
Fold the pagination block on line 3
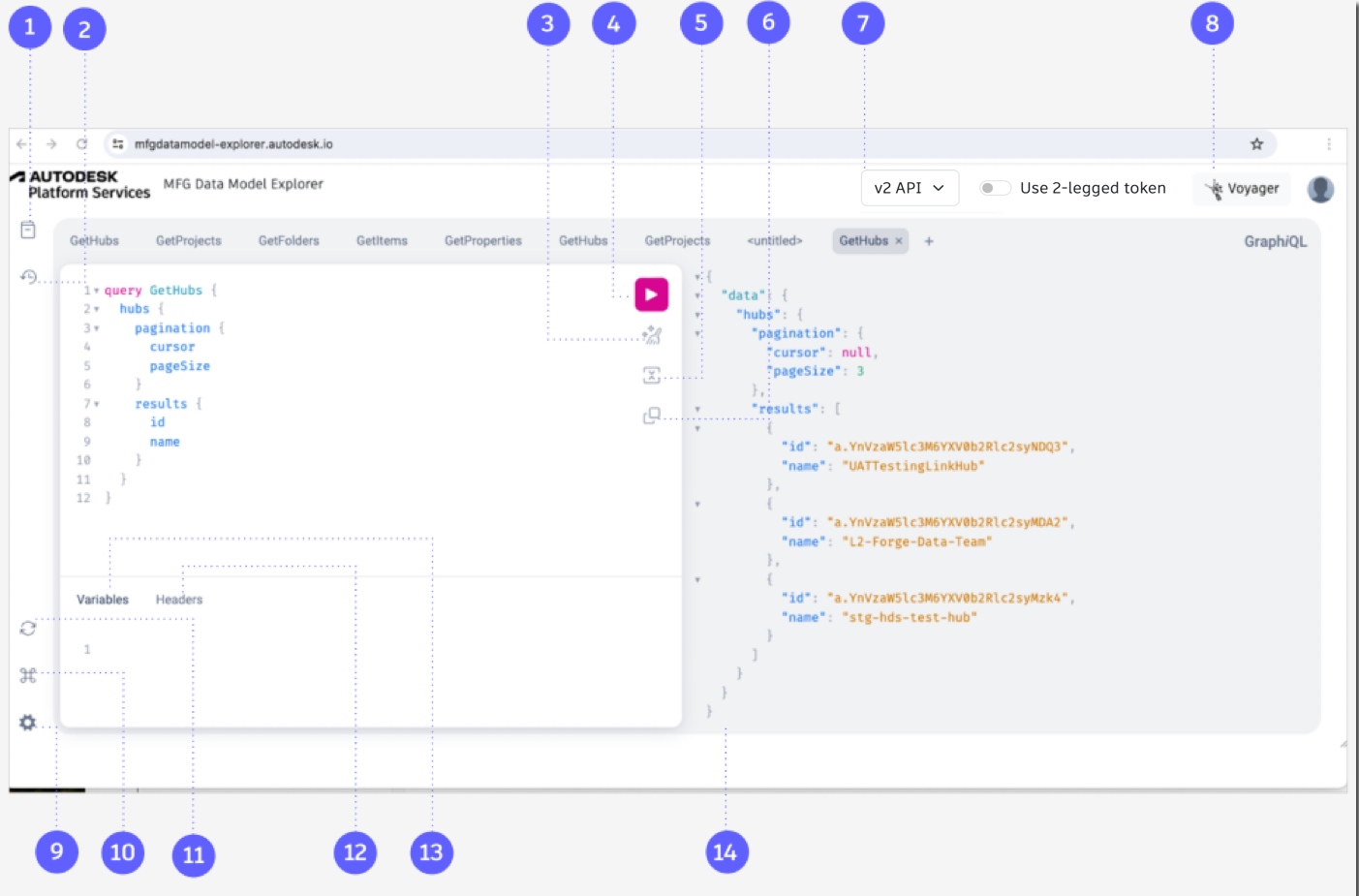(x=97, y=328)
